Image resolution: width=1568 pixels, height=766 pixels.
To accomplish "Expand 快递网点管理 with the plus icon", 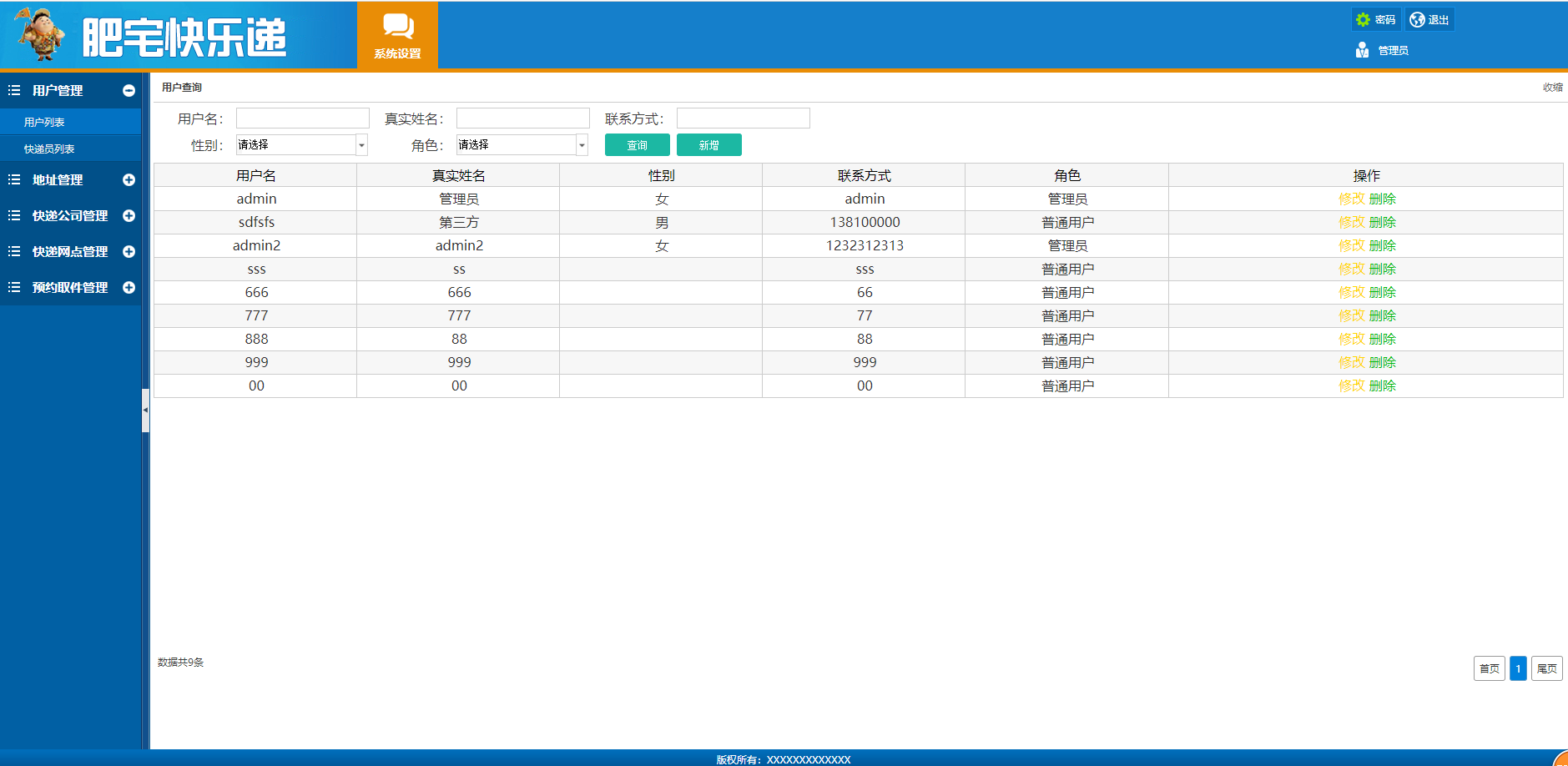I will click(x=129, y=251).
